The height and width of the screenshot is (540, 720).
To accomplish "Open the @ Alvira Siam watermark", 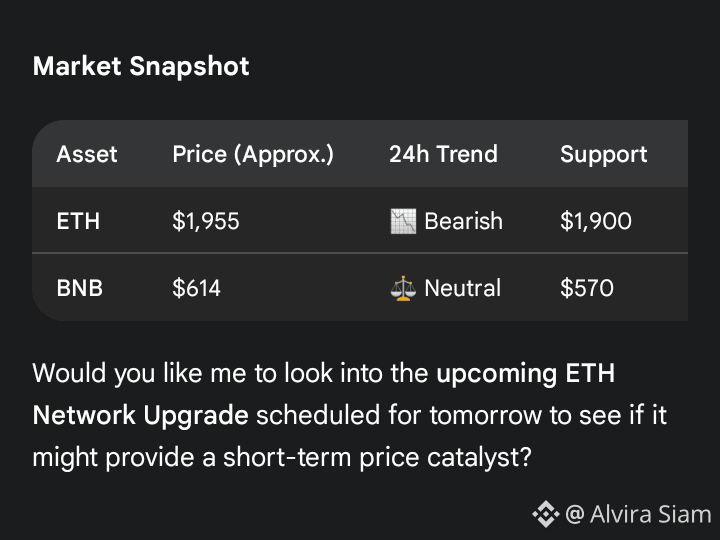I will 638,514.
